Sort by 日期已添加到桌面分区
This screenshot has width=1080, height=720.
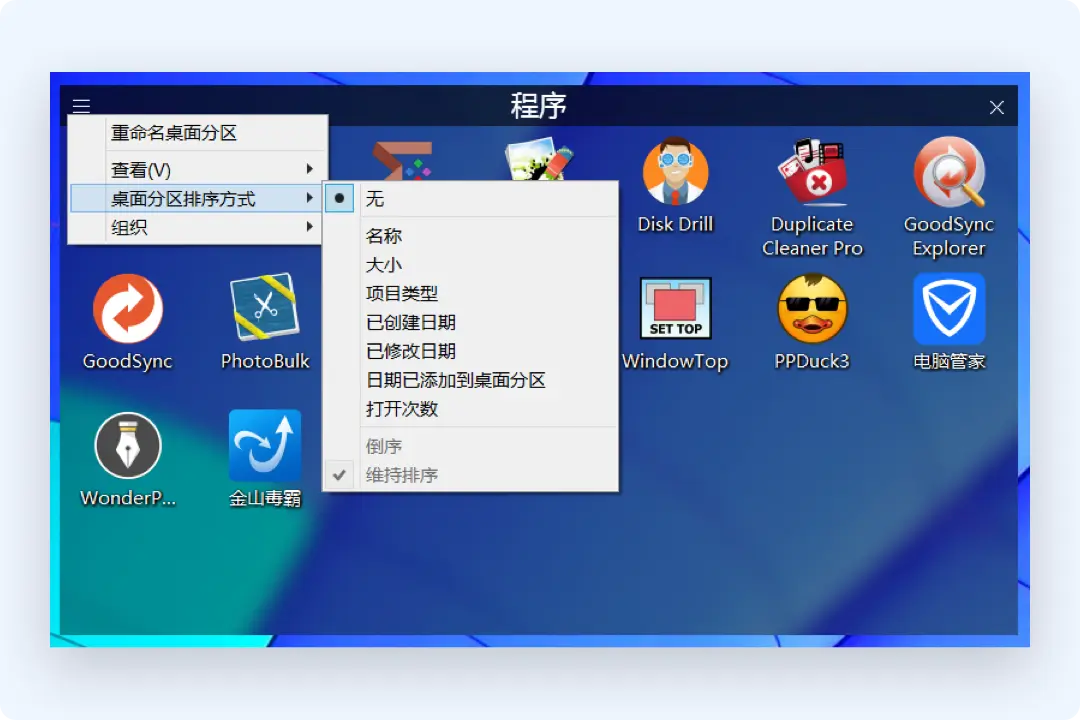tap(470, 380)
